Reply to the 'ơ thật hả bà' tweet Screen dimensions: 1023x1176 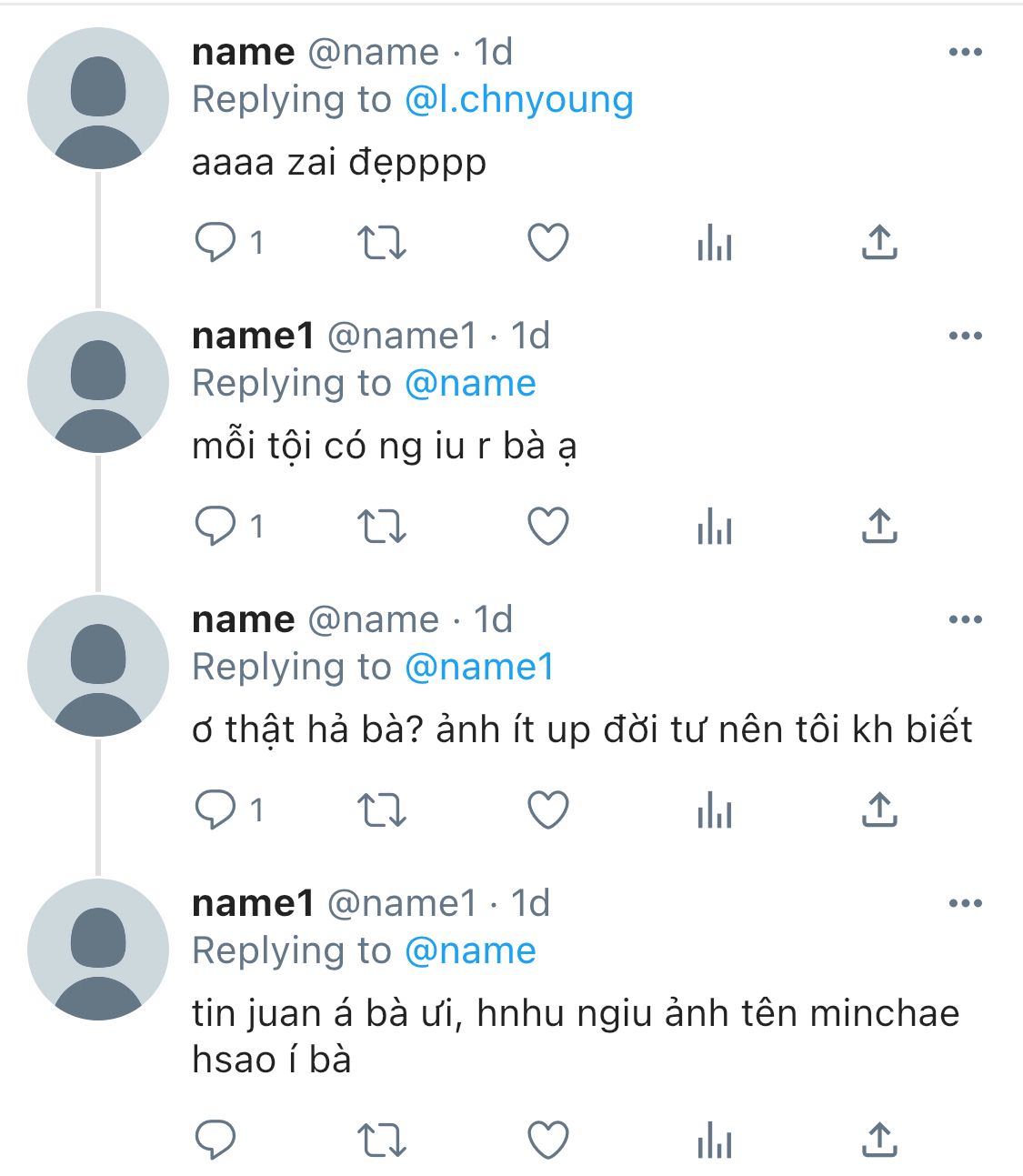(216, 810)
